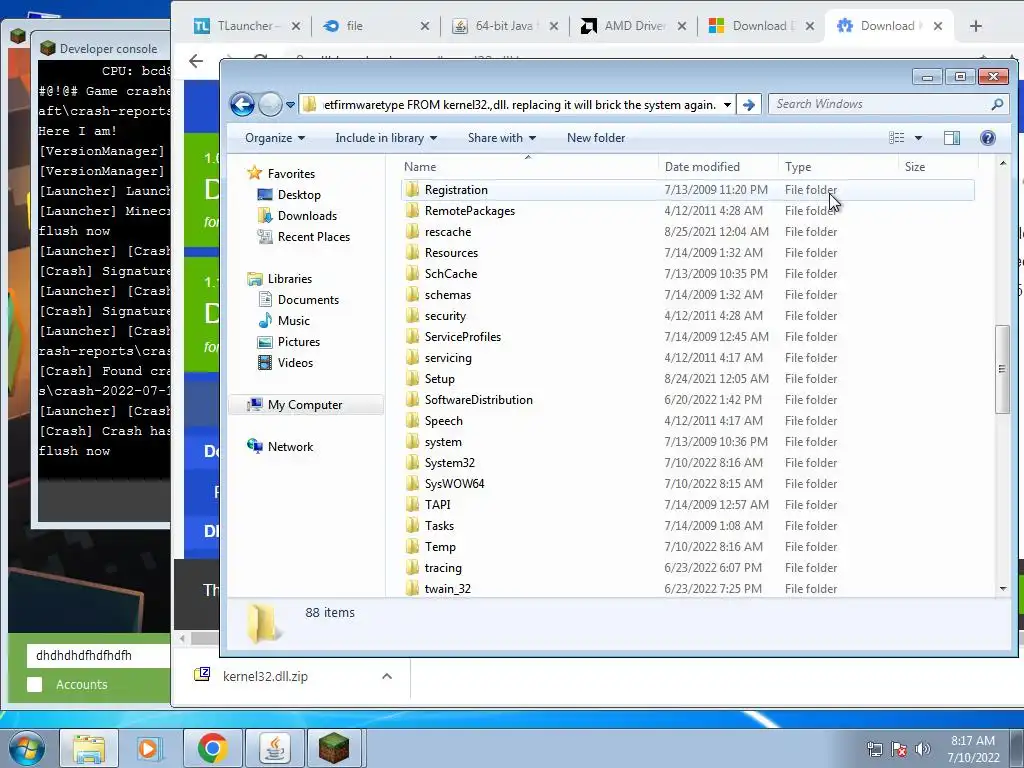Select the System32 folder icon

pos(412,463)
